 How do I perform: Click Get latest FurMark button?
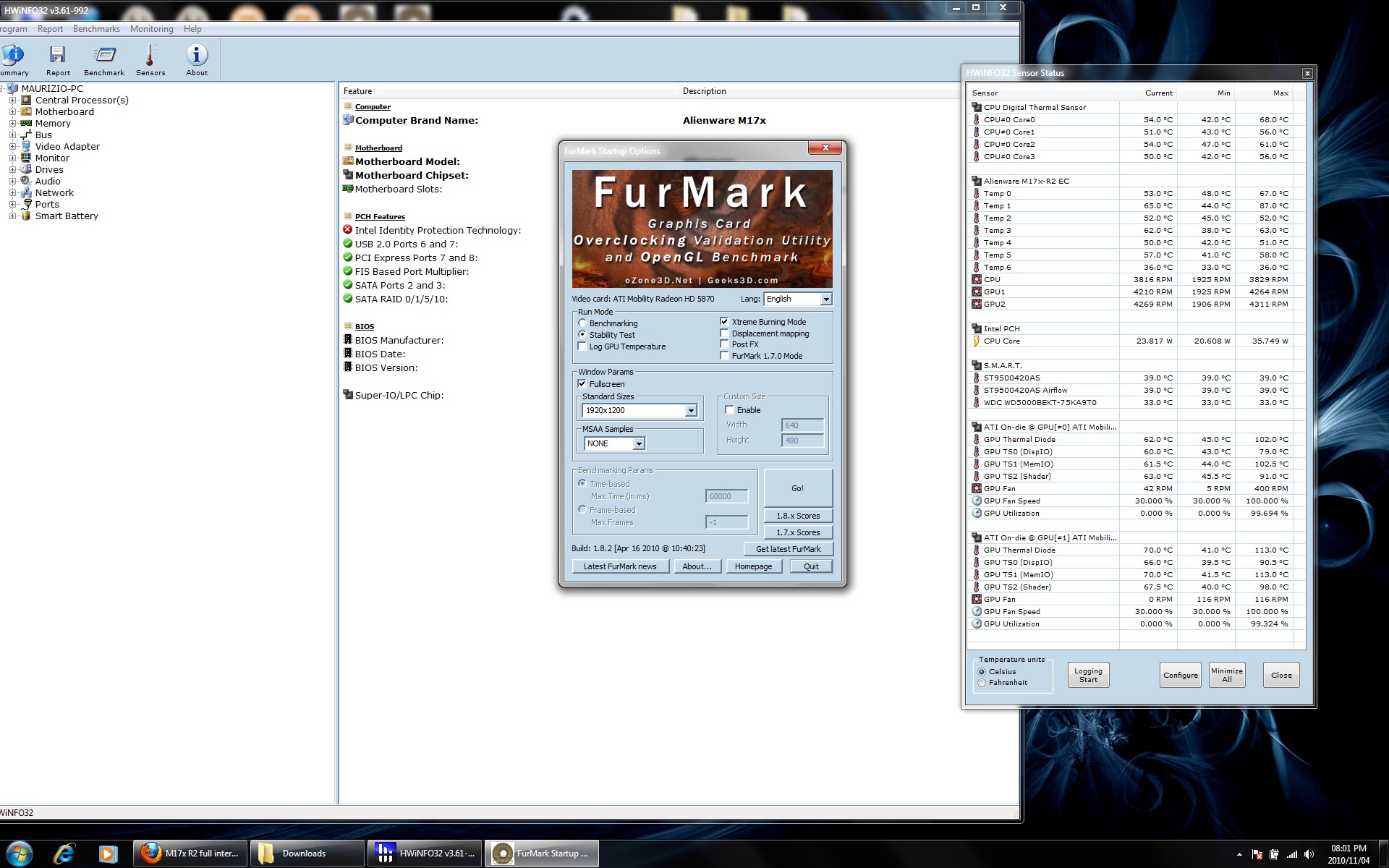788,549
